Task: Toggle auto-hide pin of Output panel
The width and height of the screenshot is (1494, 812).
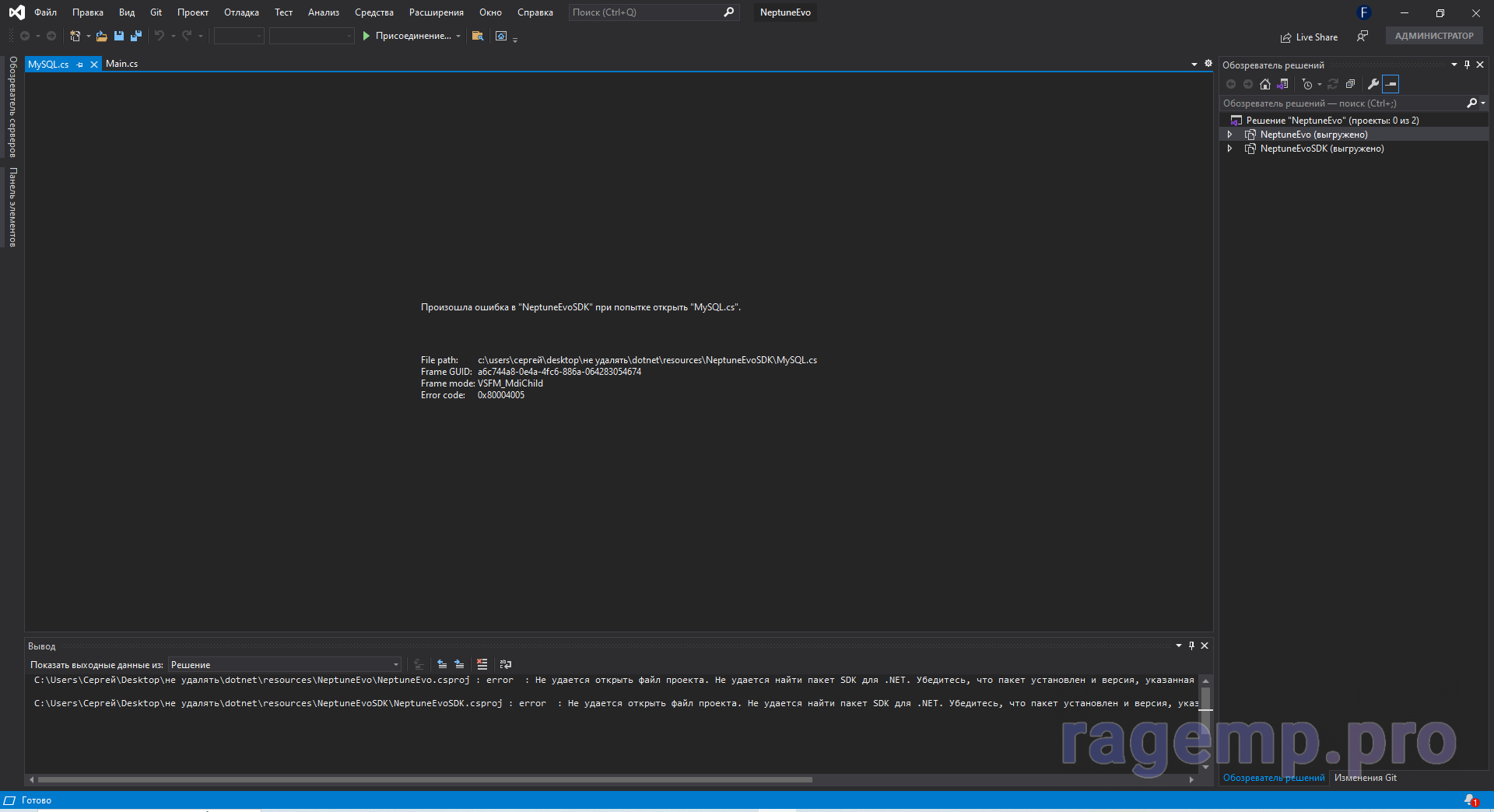Action: click(1191, 646)
